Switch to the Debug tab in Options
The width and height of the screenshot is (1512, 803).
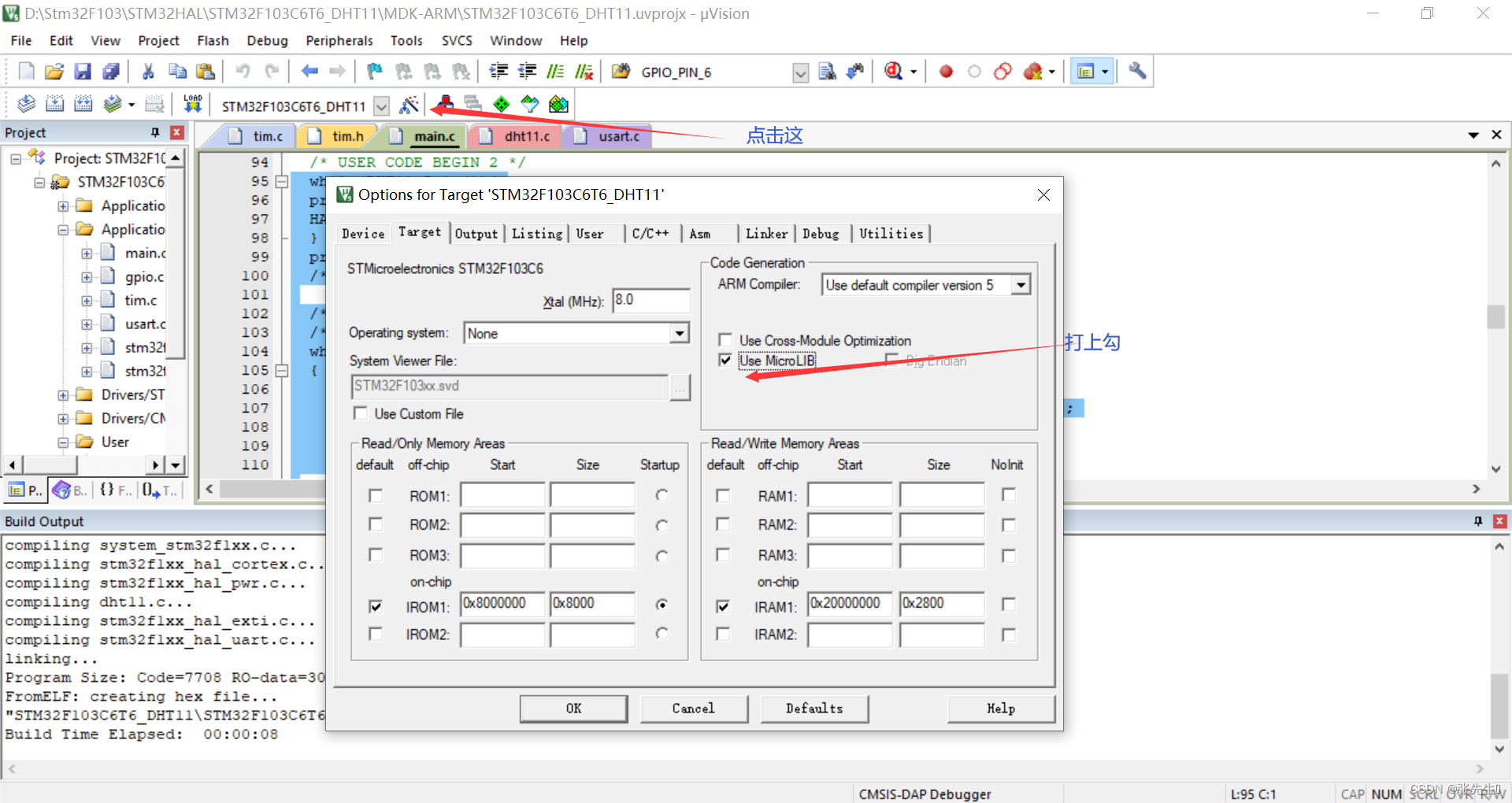coord(821,234)
